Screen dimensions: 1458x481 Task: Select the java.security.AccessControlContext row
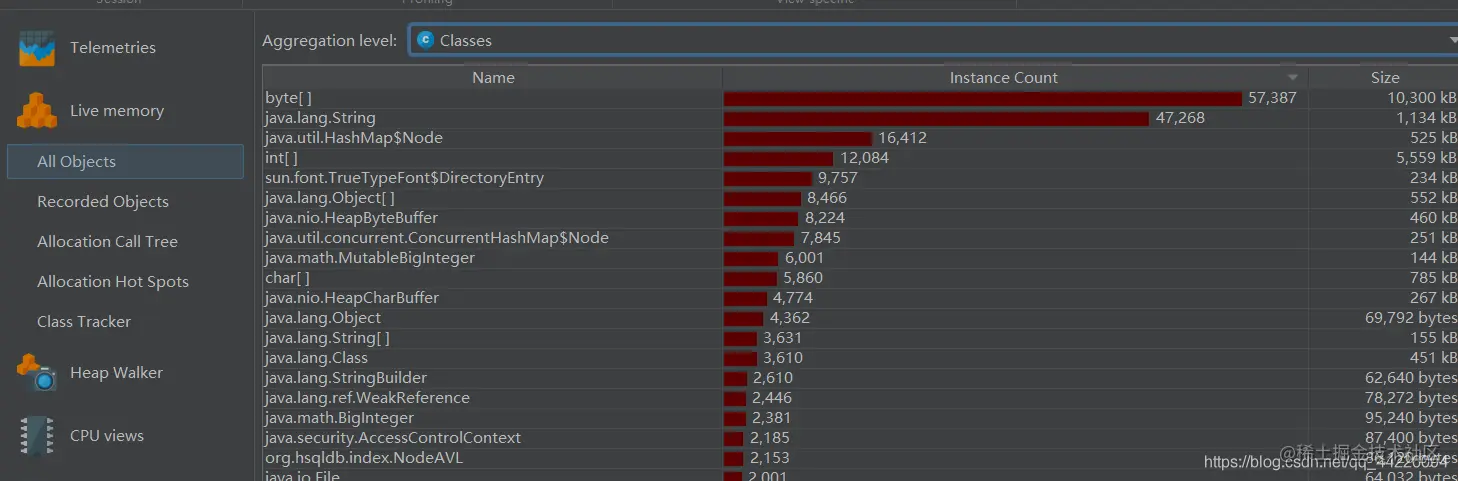coord(860,438)
